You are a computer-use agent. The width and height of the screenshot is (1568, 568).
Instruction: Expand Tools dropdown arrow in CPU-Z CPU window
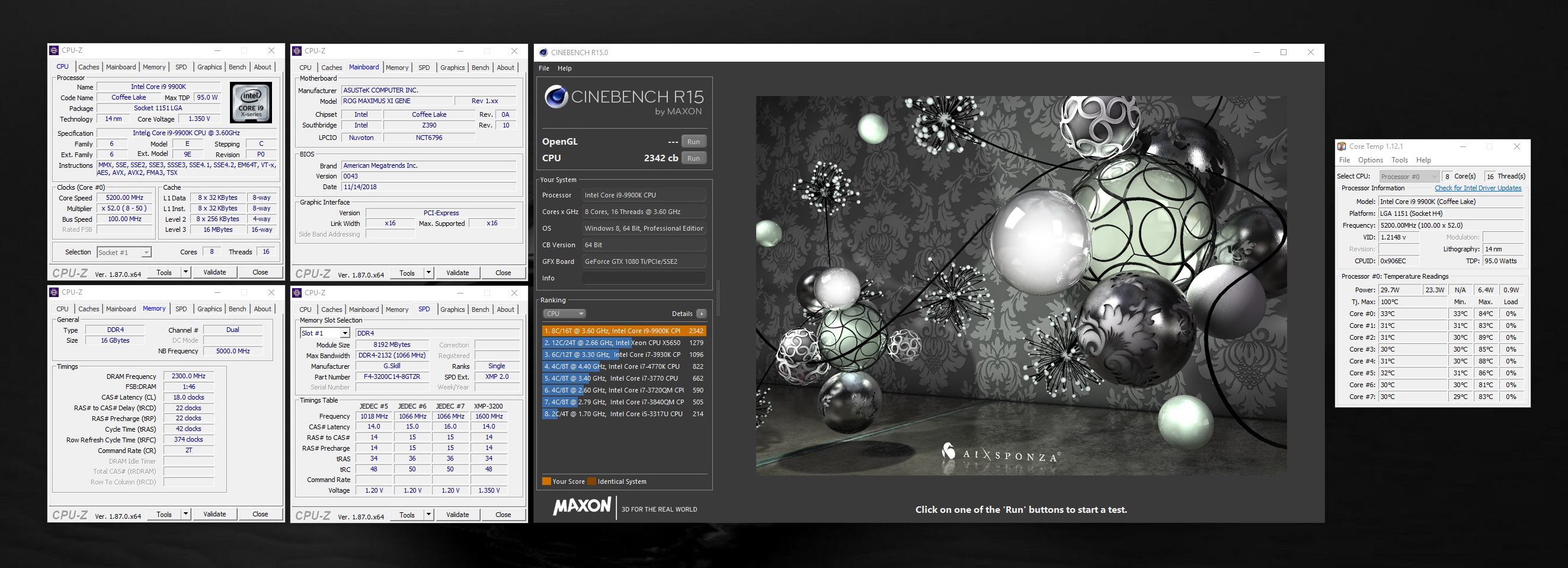[x=185, y=272]
